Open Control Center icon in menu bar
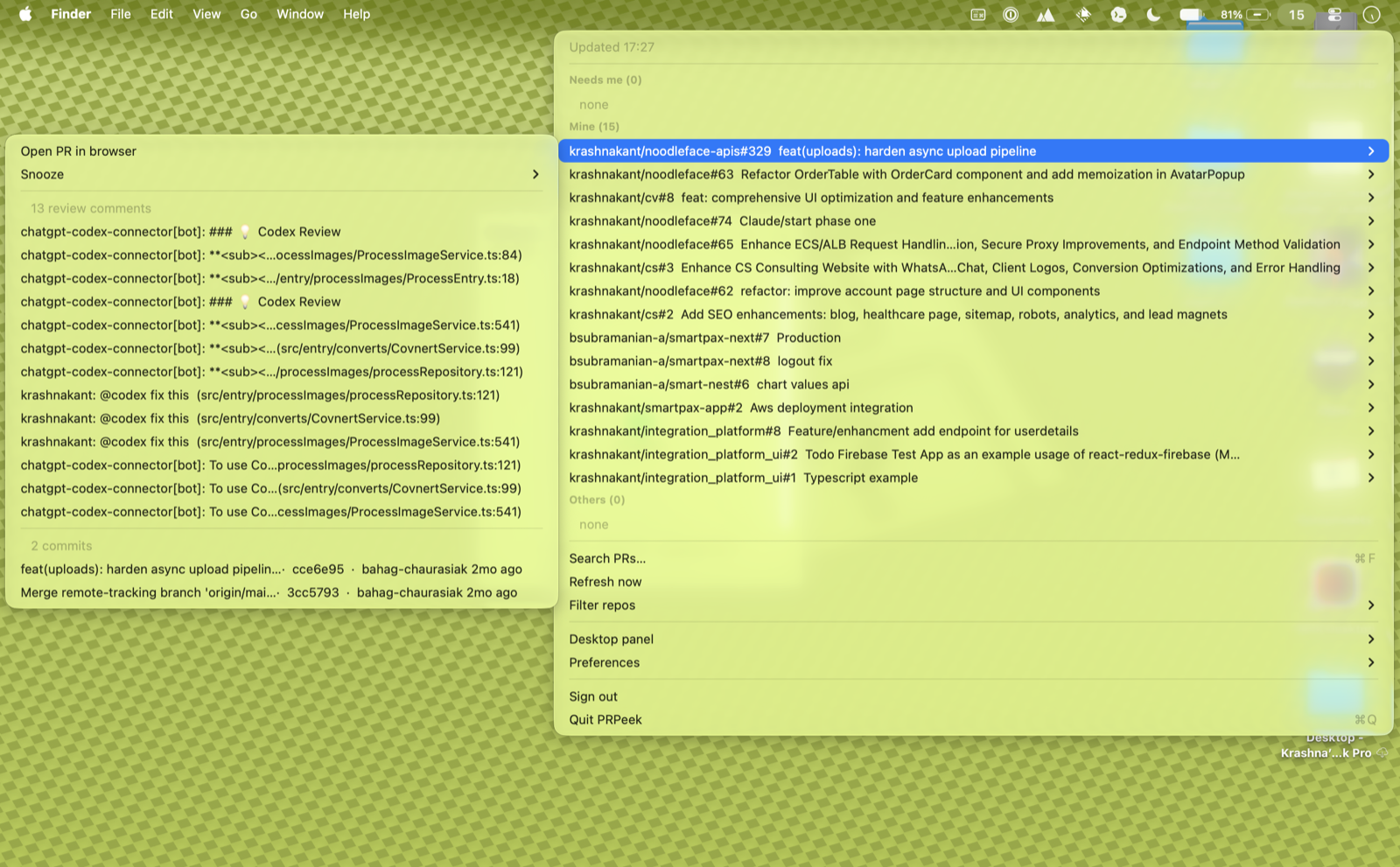Viewport: 1400px width, 867px height. pos(1334,14)
